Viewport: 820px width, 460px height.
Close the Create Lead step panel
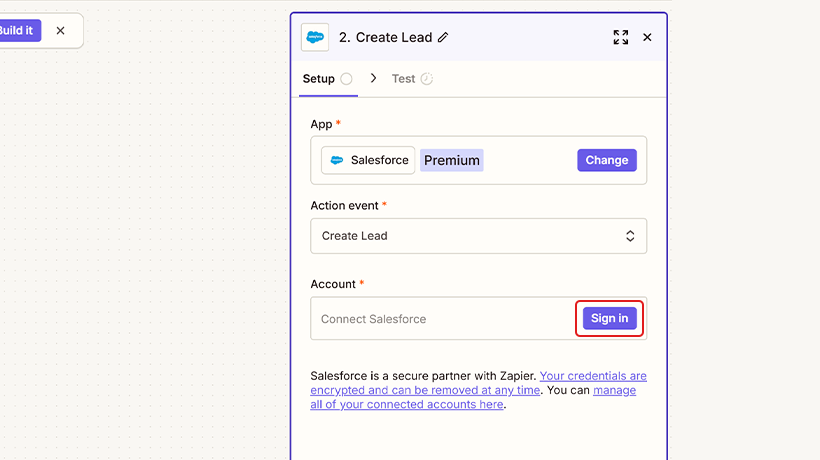pyautogui.click(x=647, y=37)
